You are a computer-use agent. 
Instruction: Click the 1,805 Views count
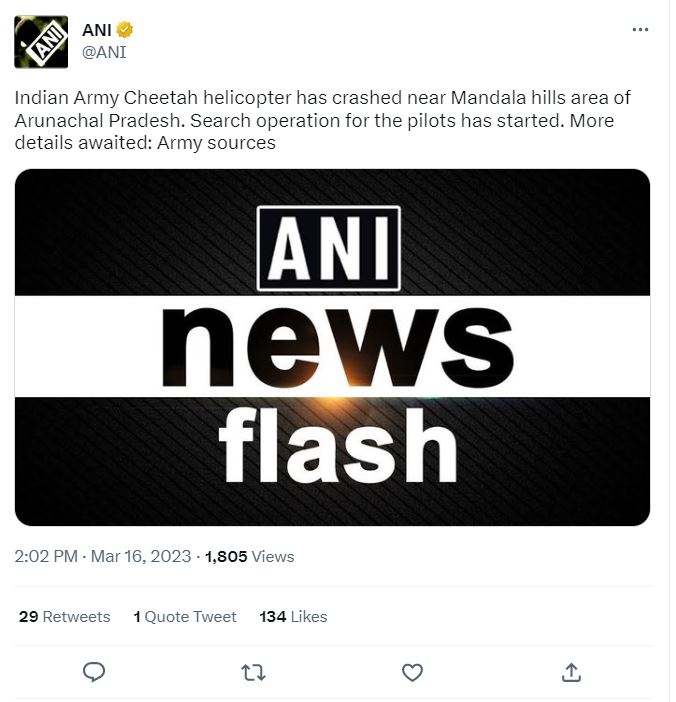pyautogui.click(x=250, y=557)
